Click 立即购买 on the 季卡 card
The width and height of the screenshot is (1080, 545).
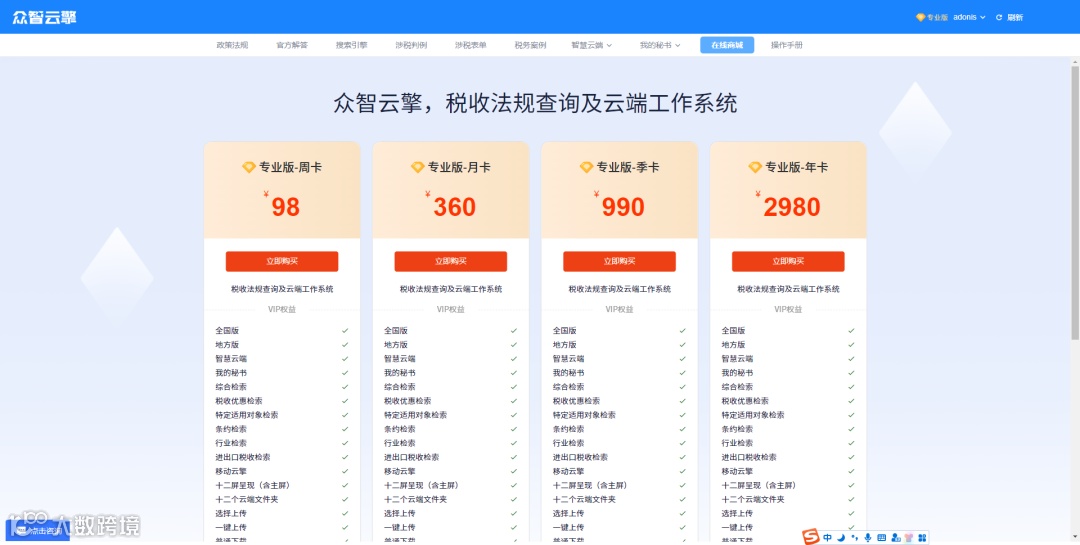tap(619, 261)
